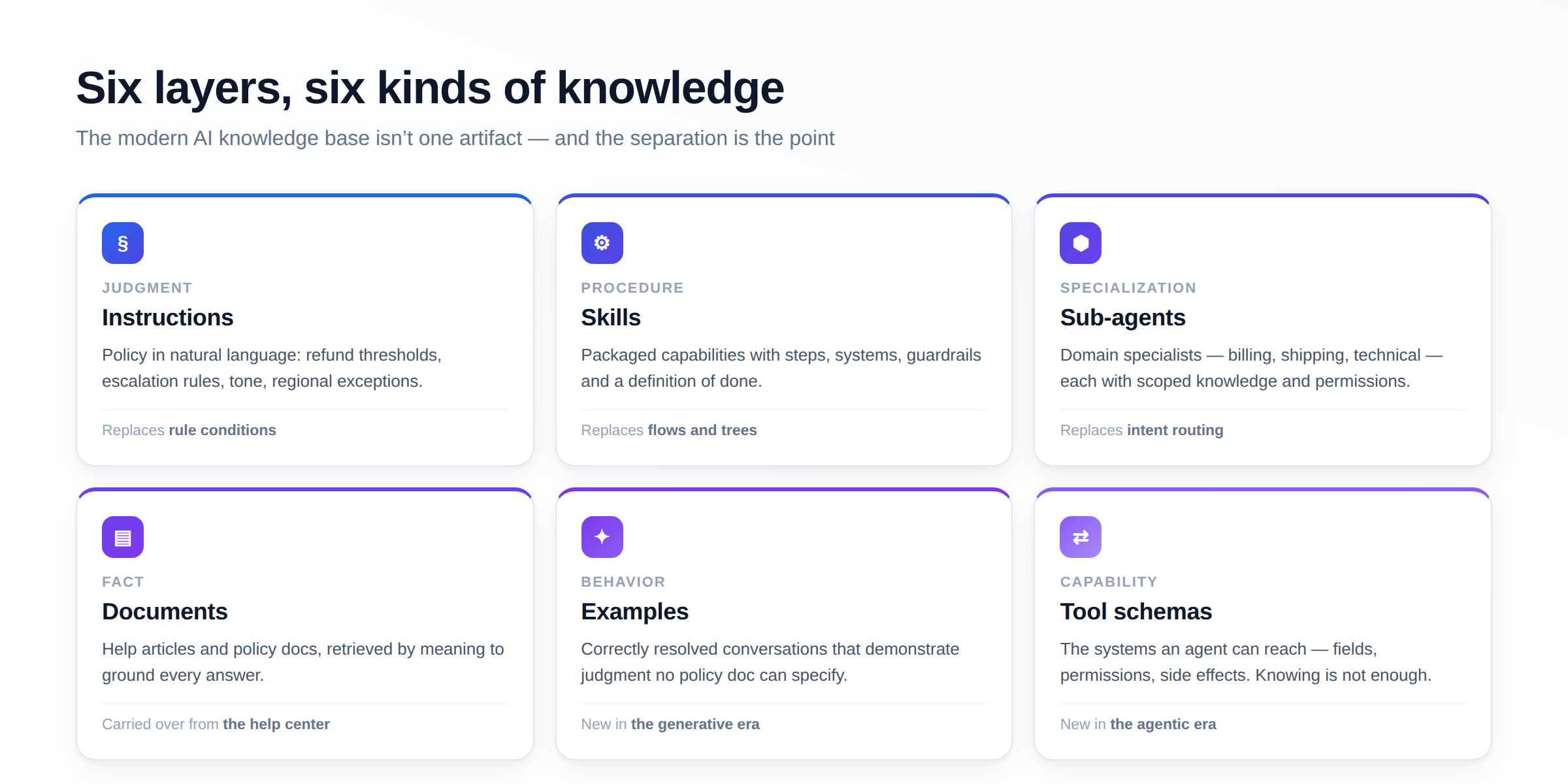Screen dimensions: 1568x784
Task: Click the Tool schemas heading
Action: coord(1135,612)
